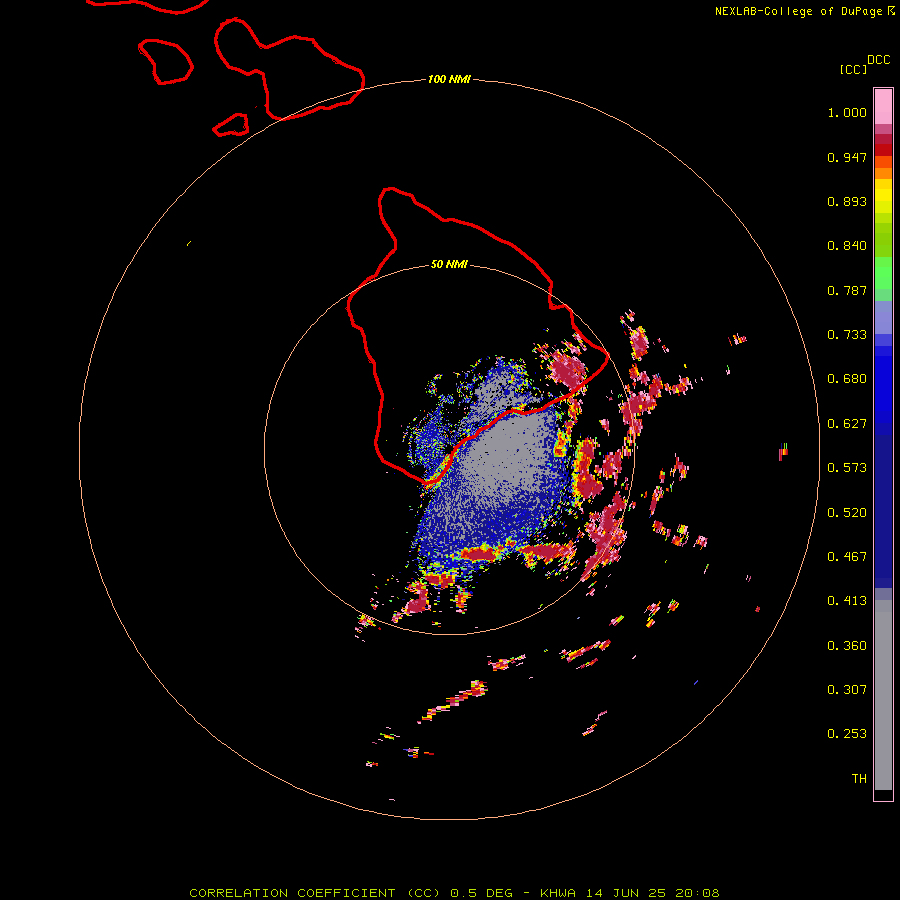
Task: Click the DCC label above the color bar
Action: (x=879, y=60)
